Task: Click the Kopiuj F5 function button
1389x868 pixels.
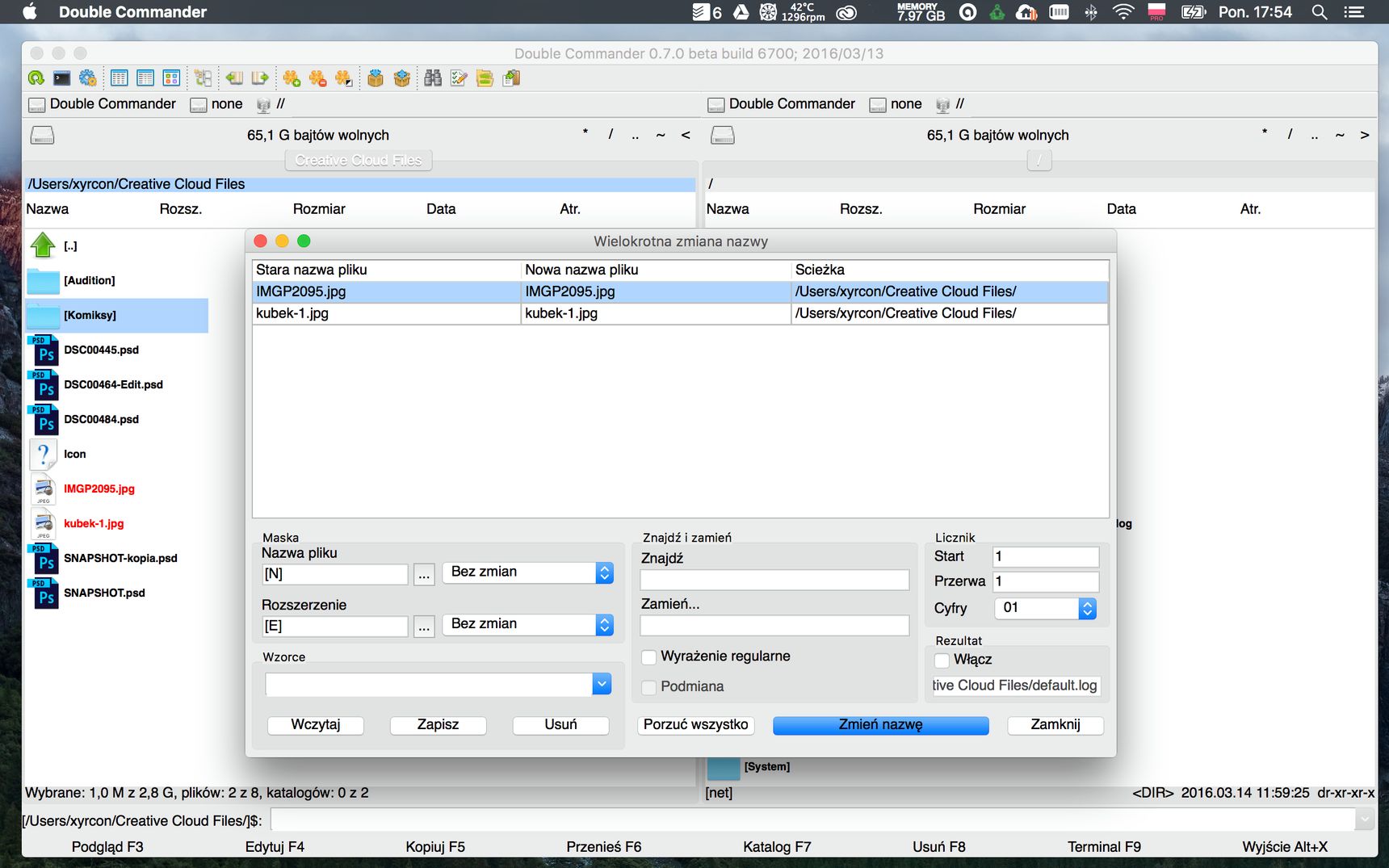Action: tap(435, 847)
